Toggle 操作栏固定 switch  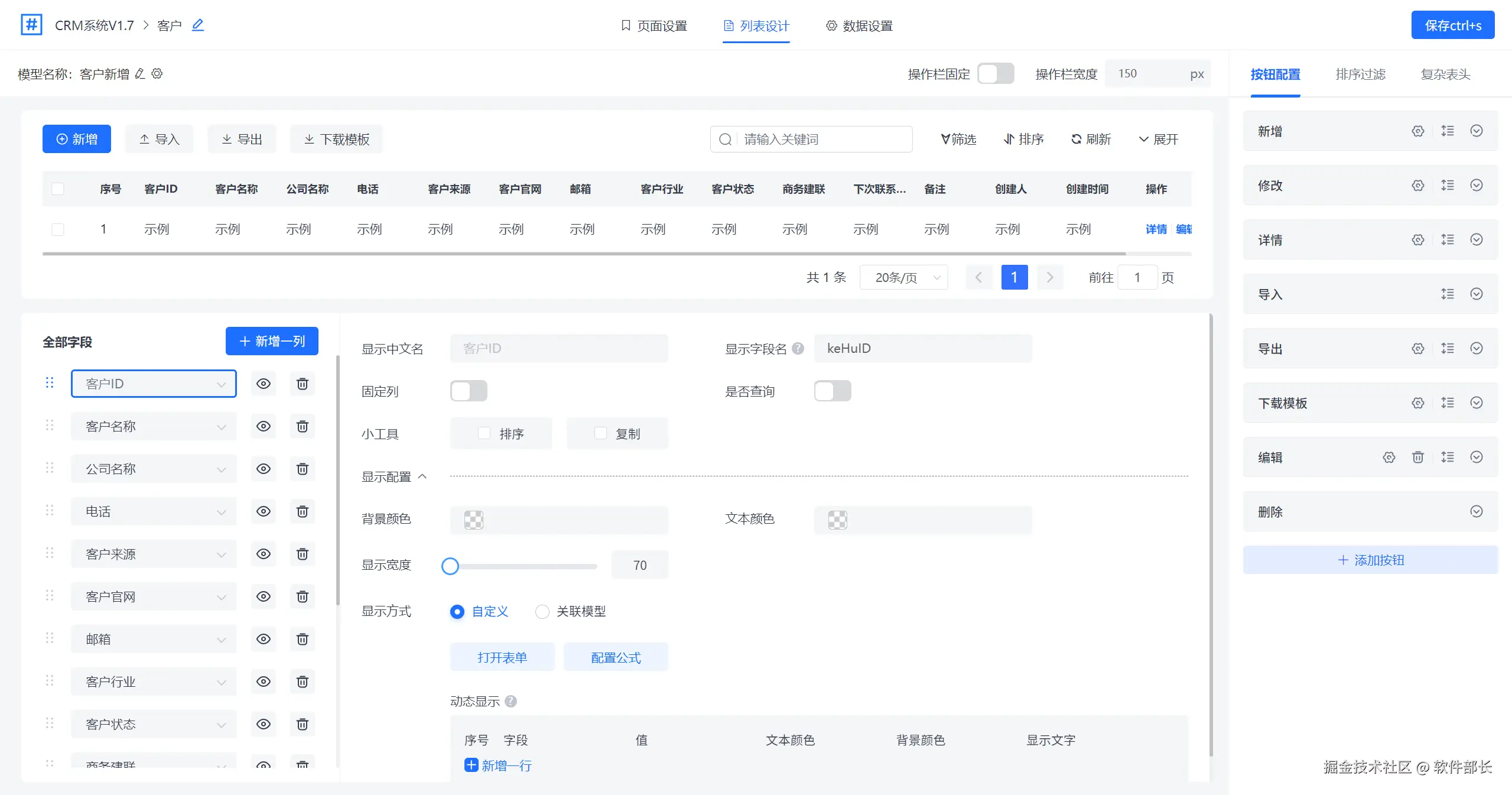click(x=996, y=74)
